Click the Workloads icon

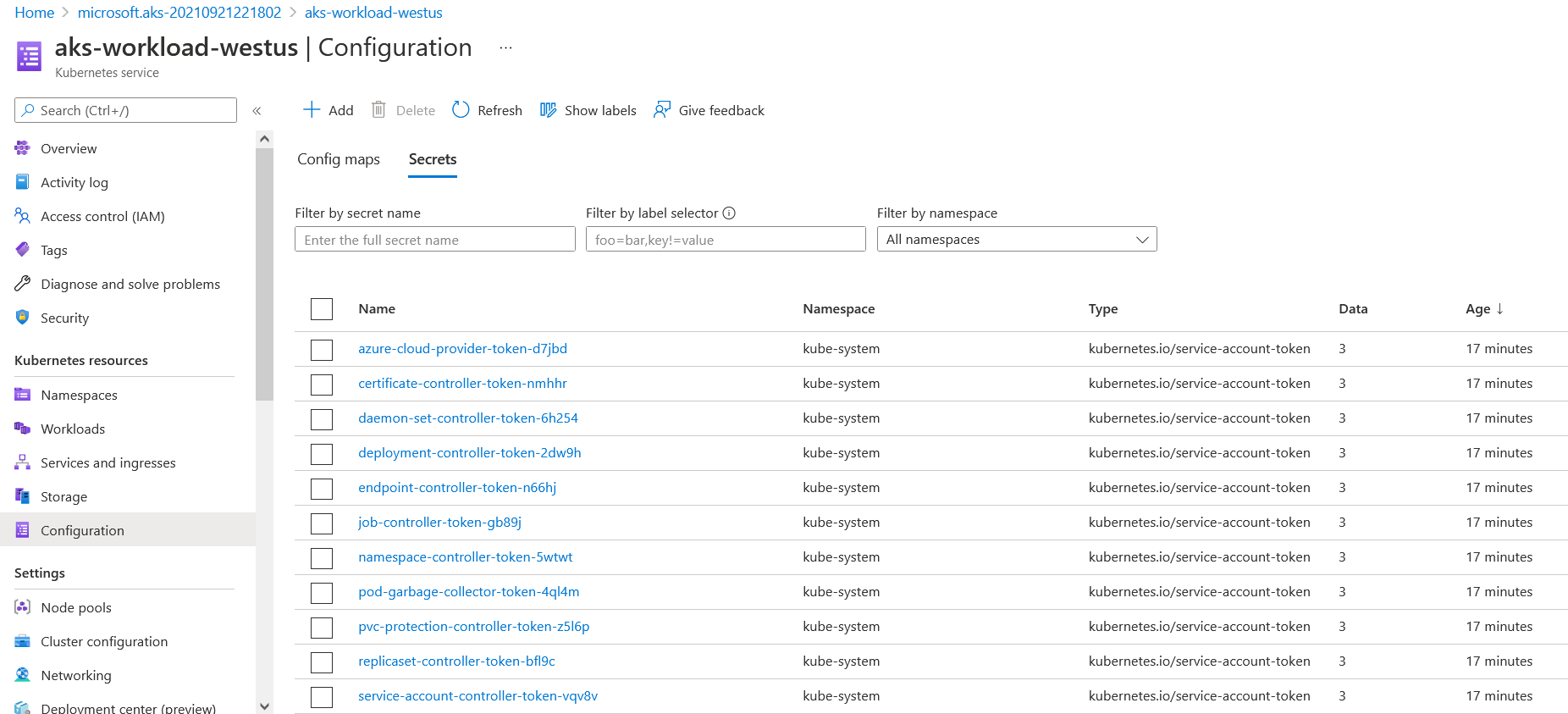point(23,429)
